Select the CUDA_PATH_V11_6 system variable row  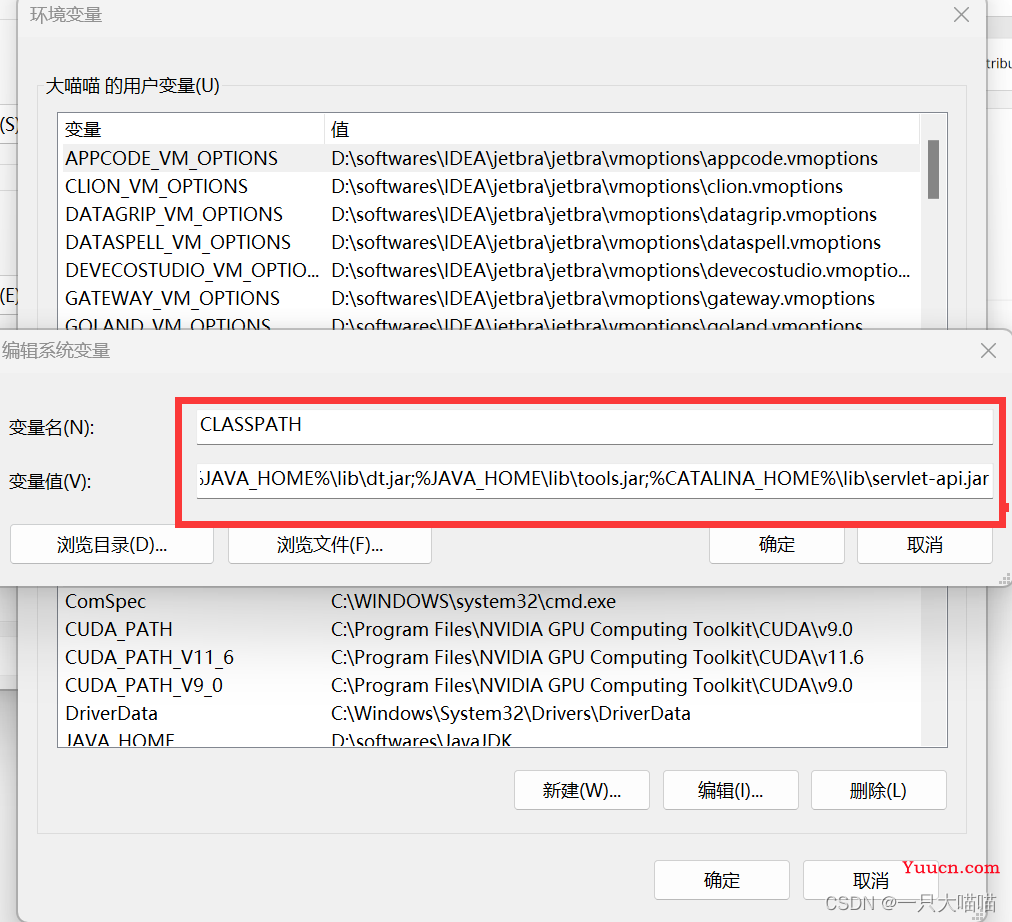[489, 657]
